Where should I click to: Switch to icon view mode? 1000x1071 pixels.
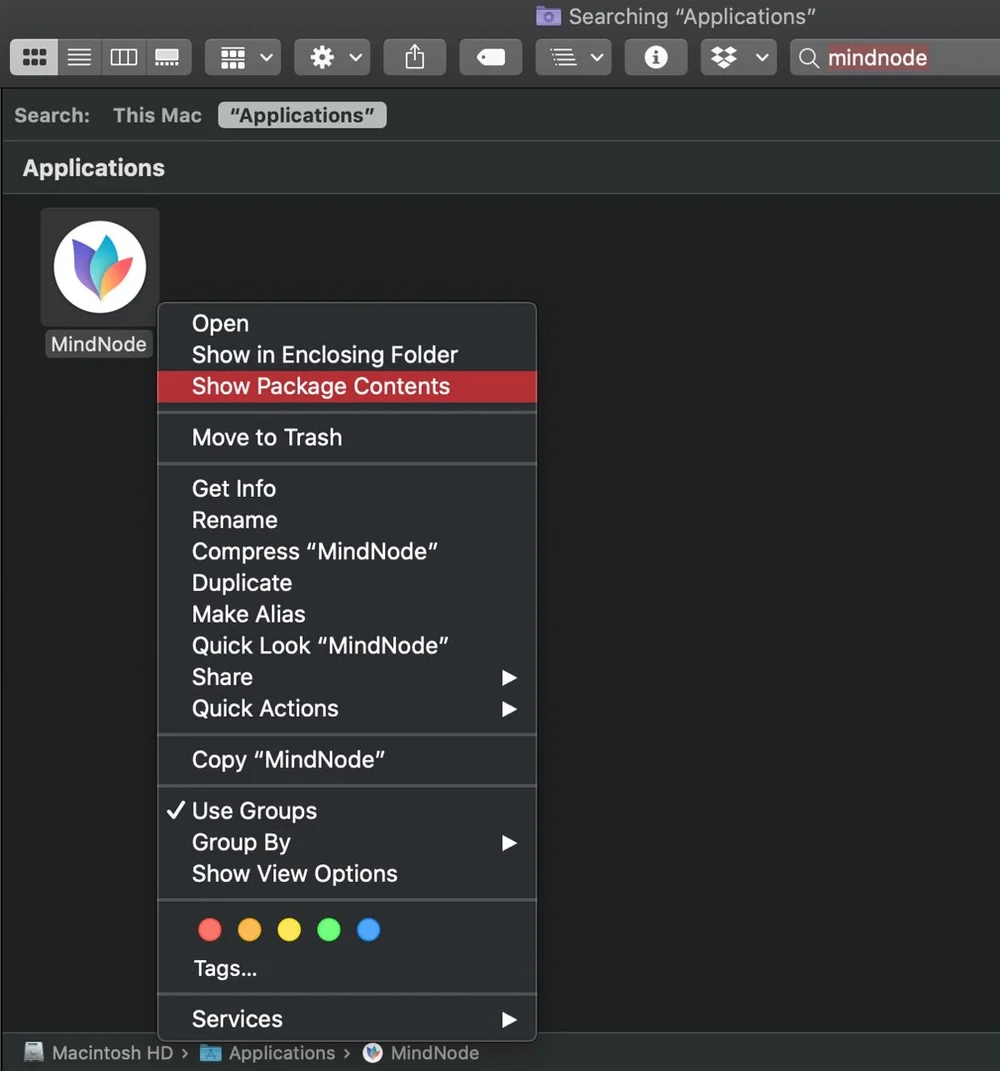pyautogui.click(x=33, y=57)
